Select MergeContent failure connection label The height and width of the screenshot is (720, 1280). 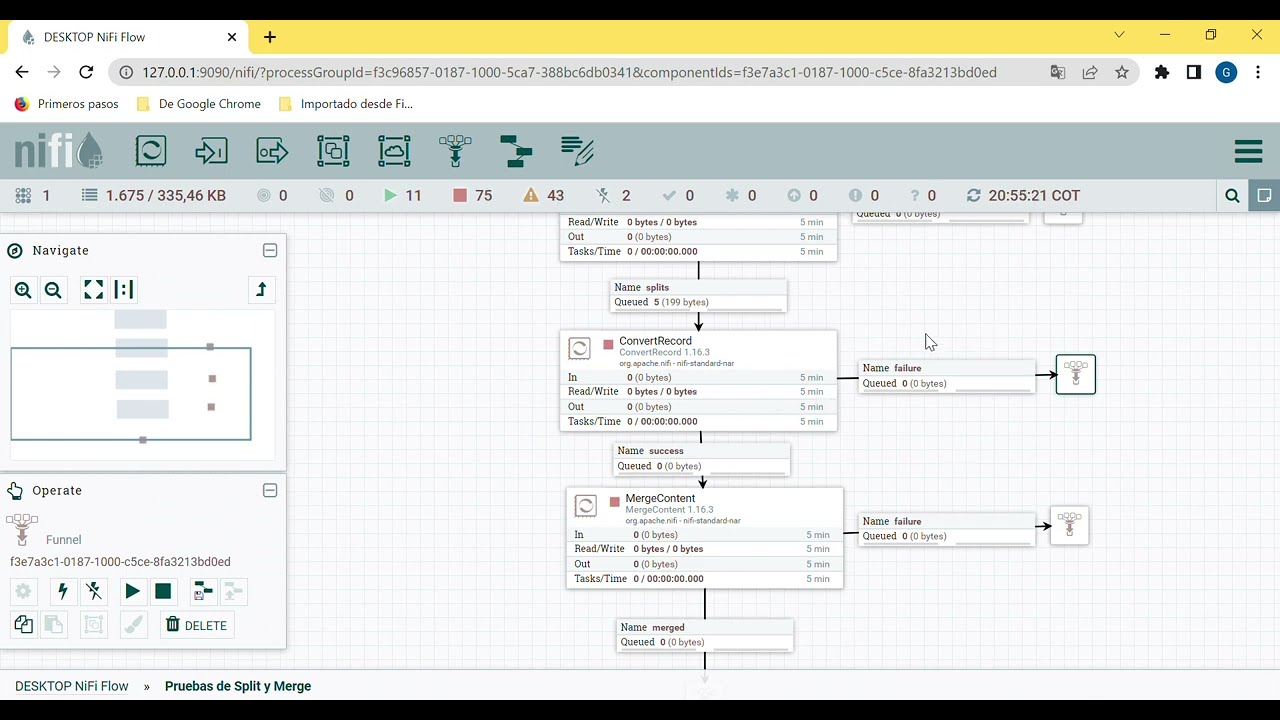[947, 529]
